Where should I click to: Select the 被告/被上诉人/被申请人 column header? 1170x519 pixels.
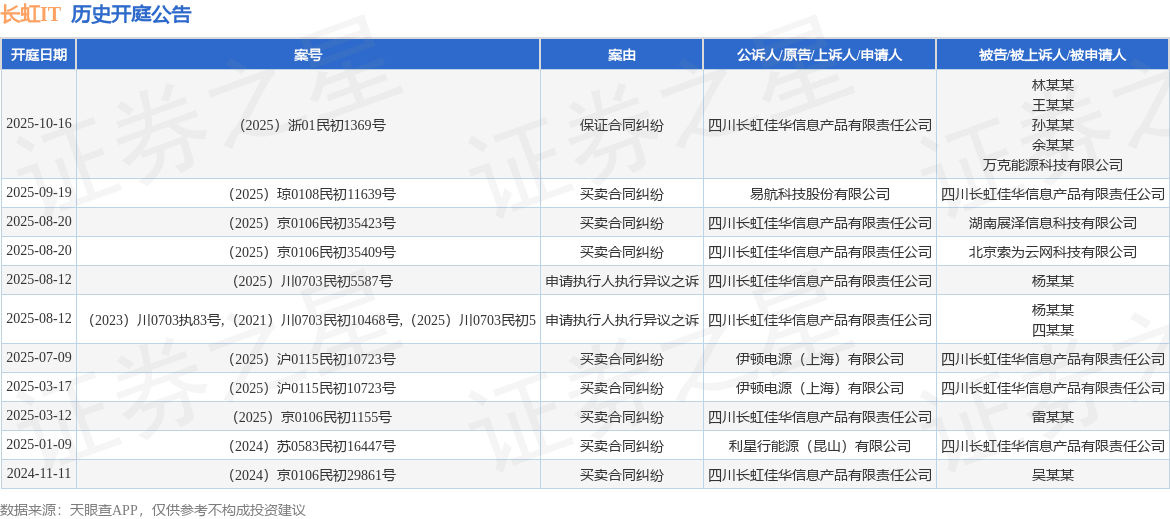(1053, 54)
